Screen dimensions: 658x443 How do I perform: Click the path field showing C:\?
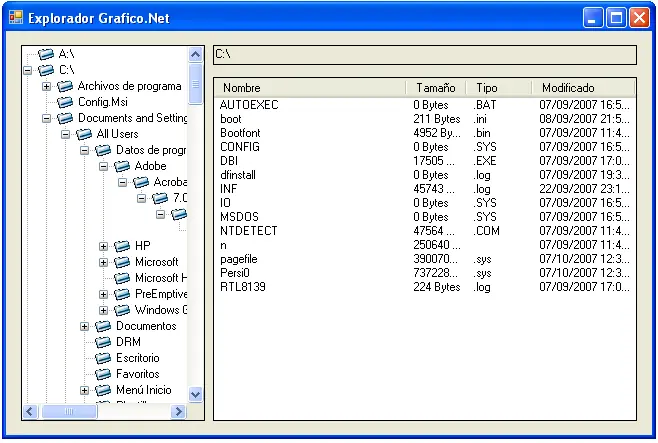424,54
